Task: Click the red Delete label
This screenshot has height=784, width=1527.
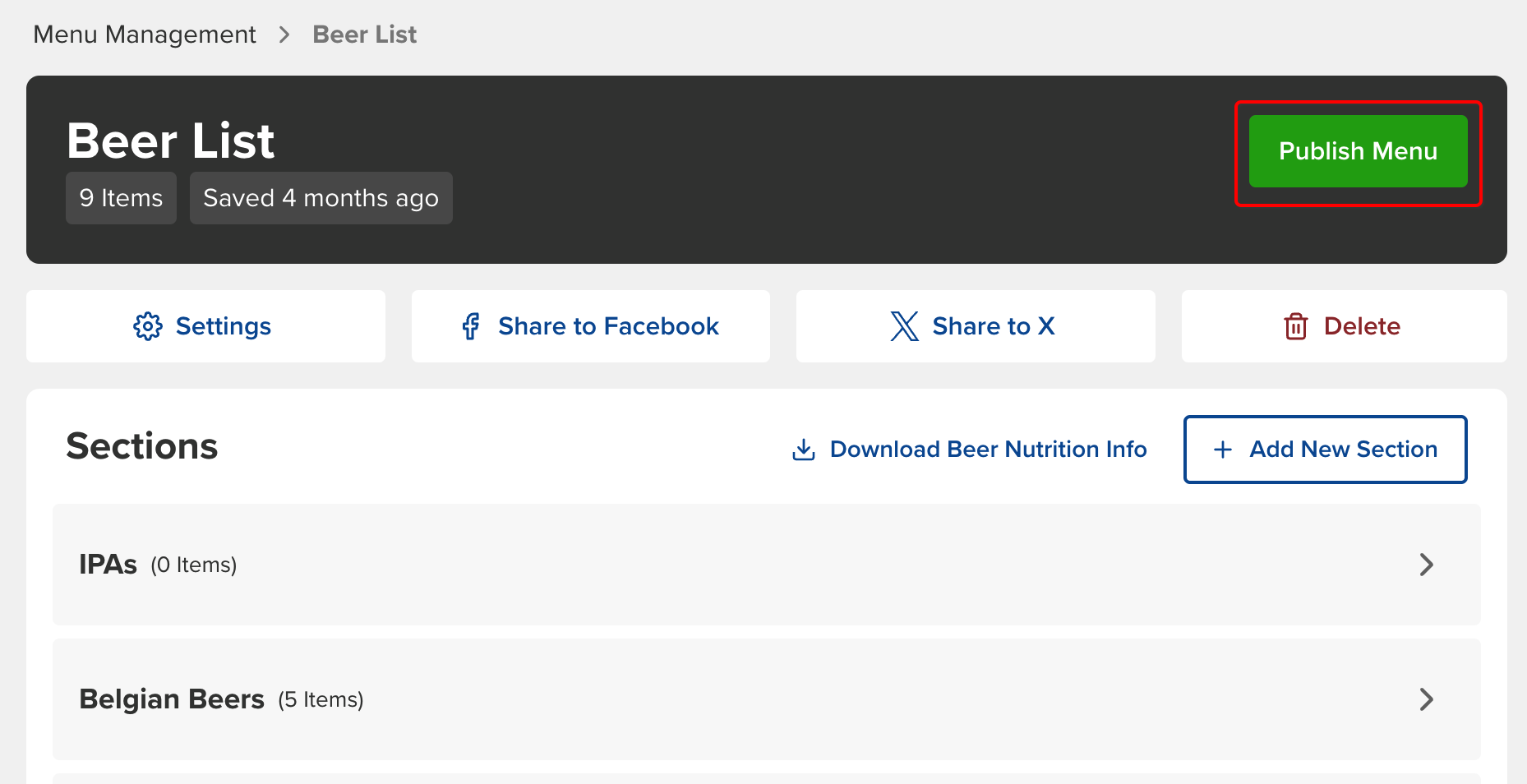Action: pos(1362,326)
